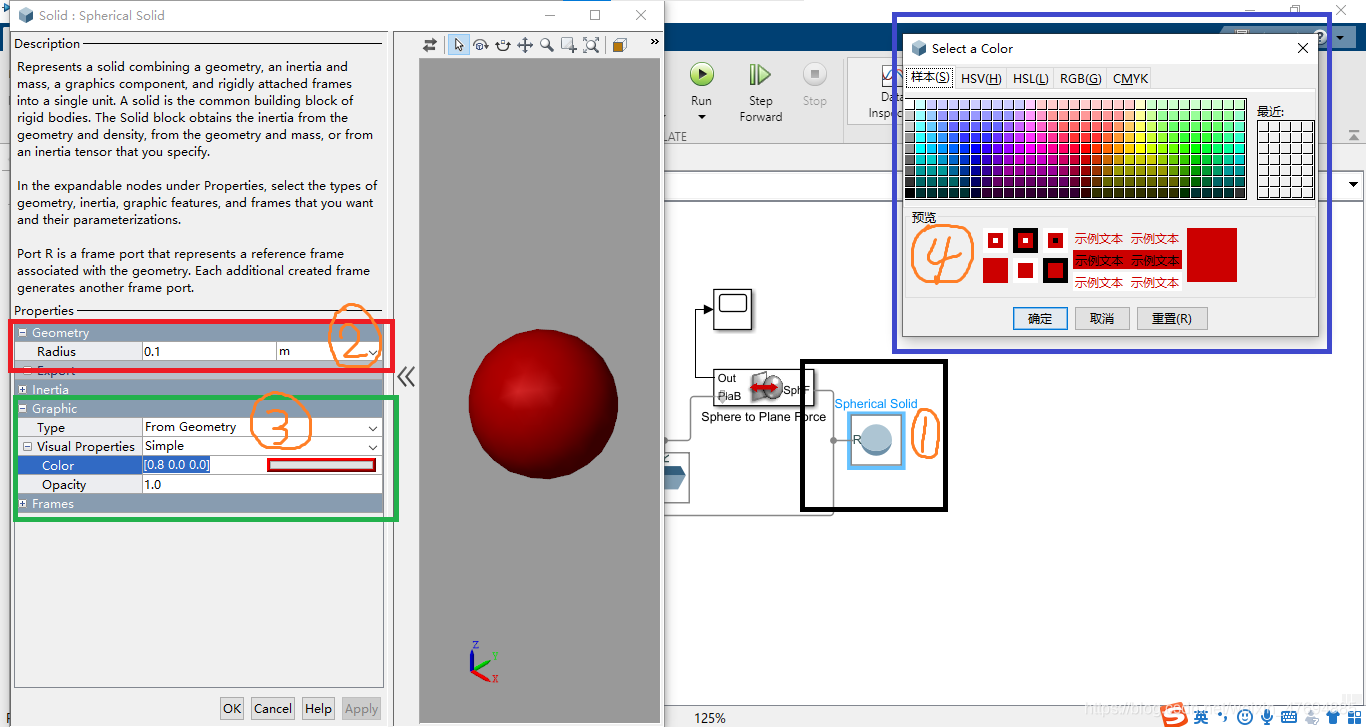Toggle the punctuation mode icon in IME bar
The height and width of the screenshot is (727, 1366).
tap(1224, 717)
